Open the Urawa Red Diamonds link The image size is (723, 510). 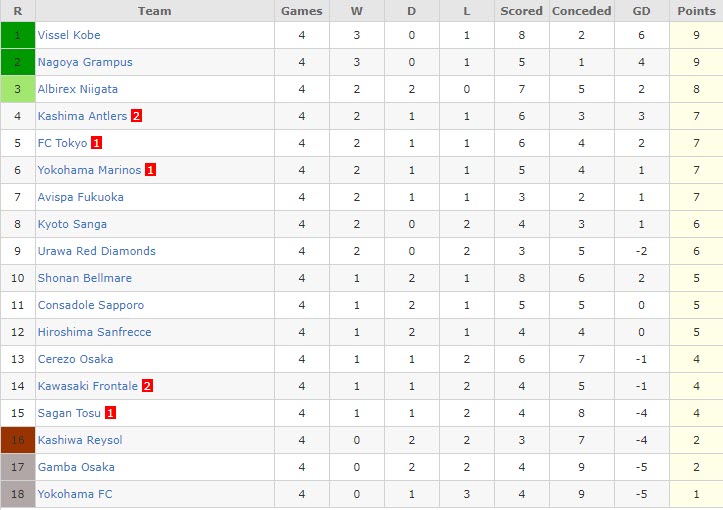click(x=97, y=251)
